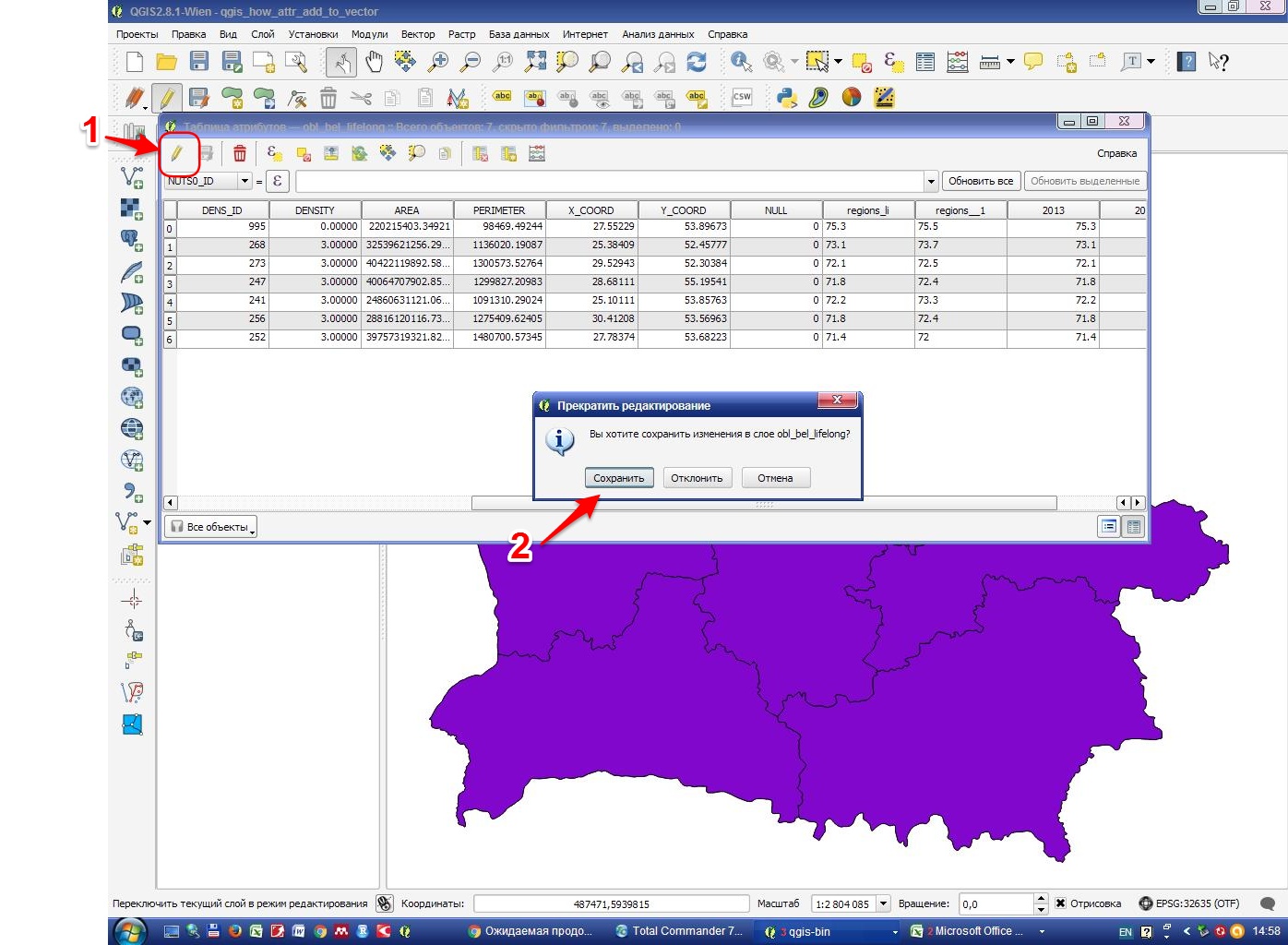Viewport: 1288px width, 945px height.
Task: Open field calculator abacus in attribute table
Action: 537,153
